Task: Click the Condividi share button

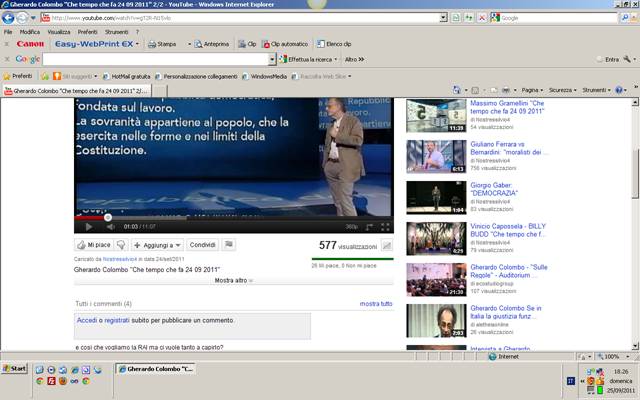Action: [202, 245]
